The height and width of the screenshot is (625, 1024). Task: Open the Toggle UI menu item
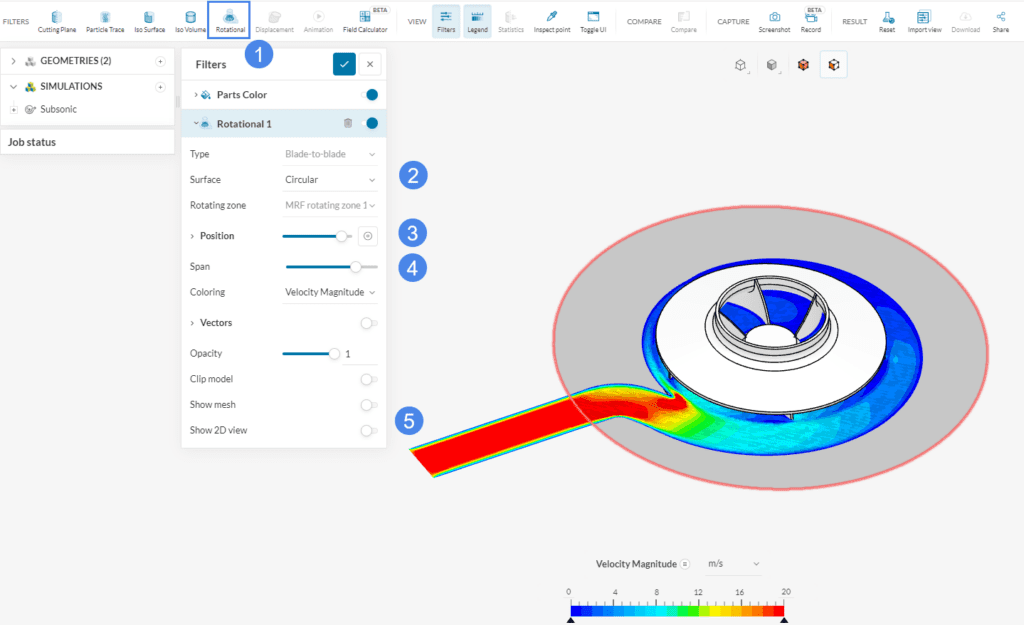click(x=593, y=18)
